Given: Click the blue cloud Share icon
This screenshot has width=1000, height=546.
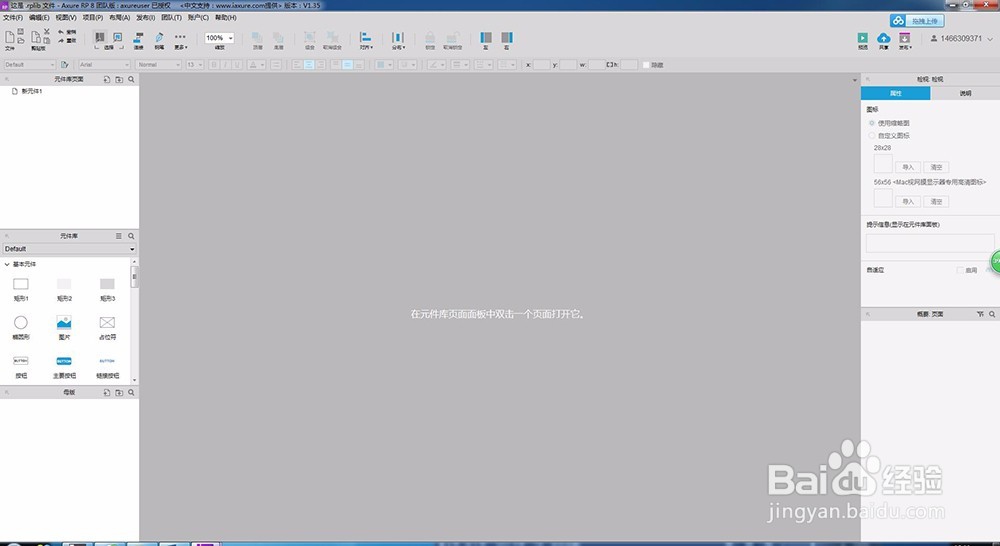Looking at the screenshot, I should [x=883, y=38].
